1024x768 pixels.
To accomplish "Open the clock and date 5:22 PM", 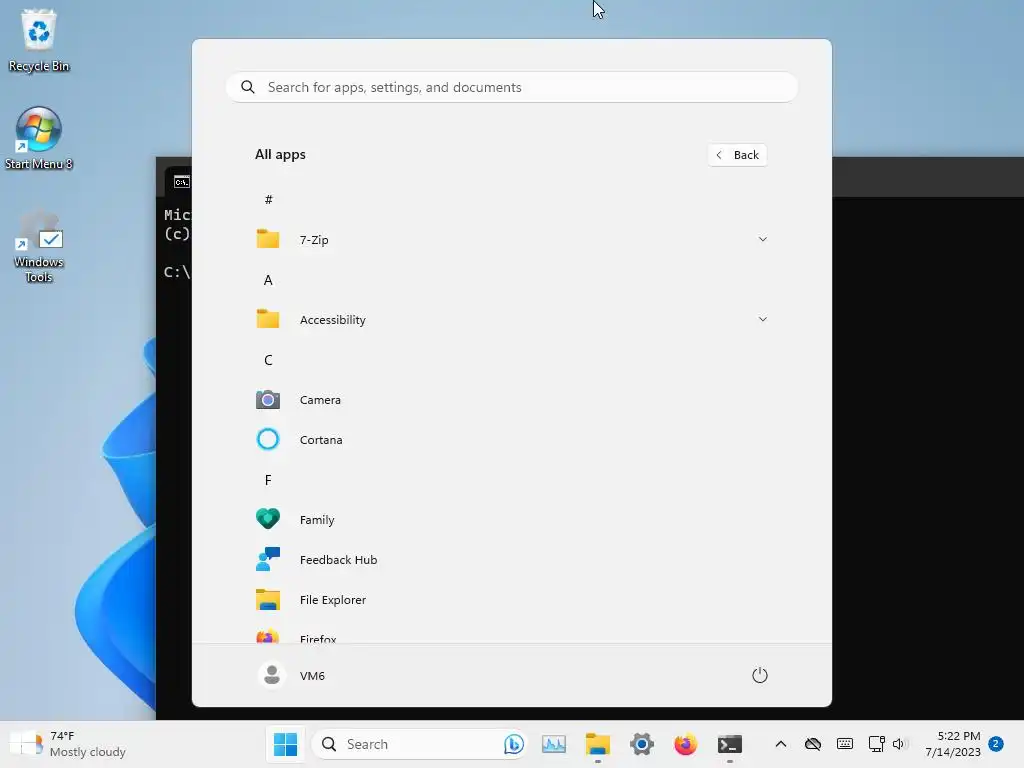I will [953, 744].
